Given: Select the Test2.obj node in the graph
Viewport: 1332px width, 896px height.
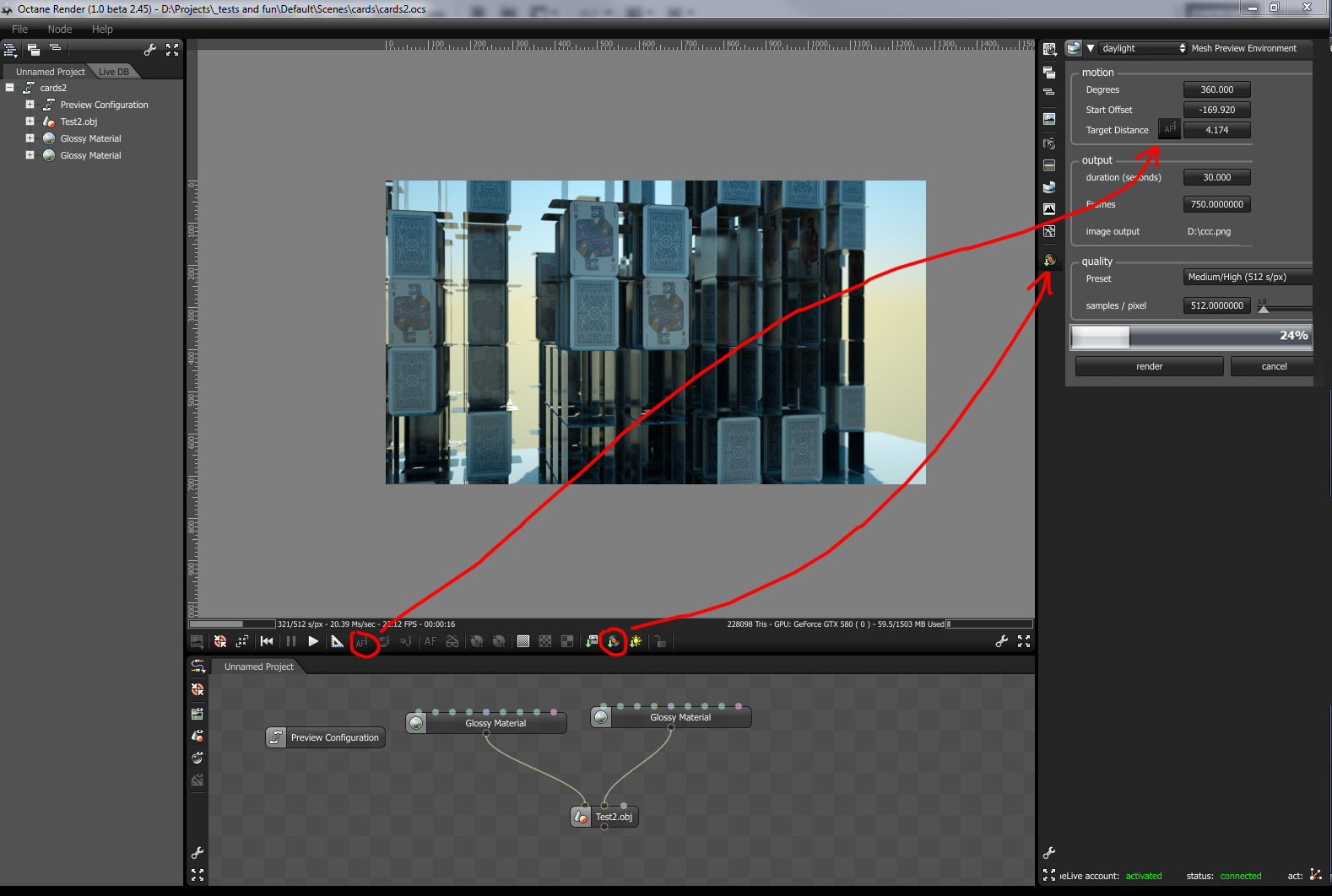Looking at the screenshot, I should pos(605,817).
